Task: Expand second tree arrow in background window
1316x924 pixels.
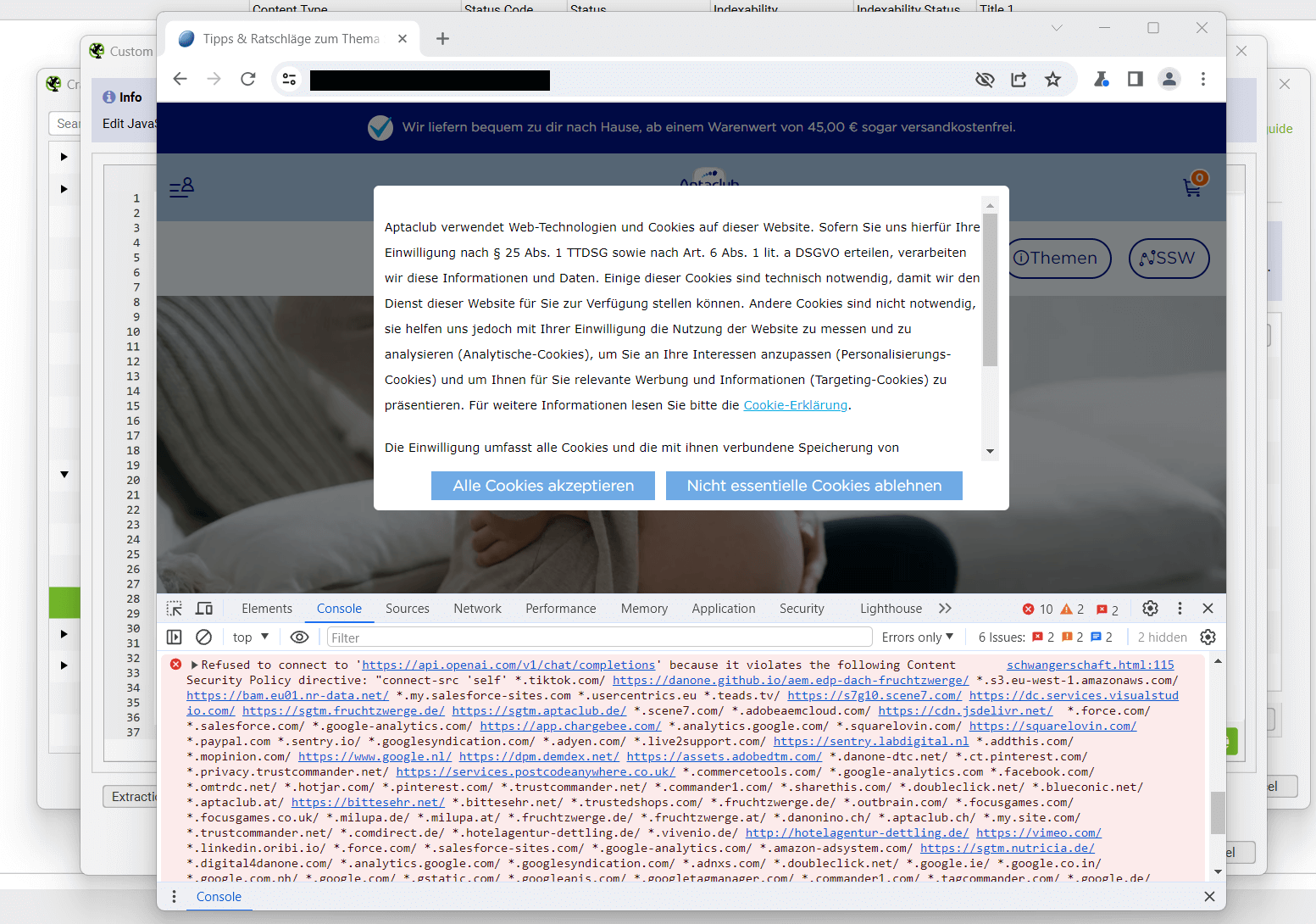Action: click(x=64, y=189)
